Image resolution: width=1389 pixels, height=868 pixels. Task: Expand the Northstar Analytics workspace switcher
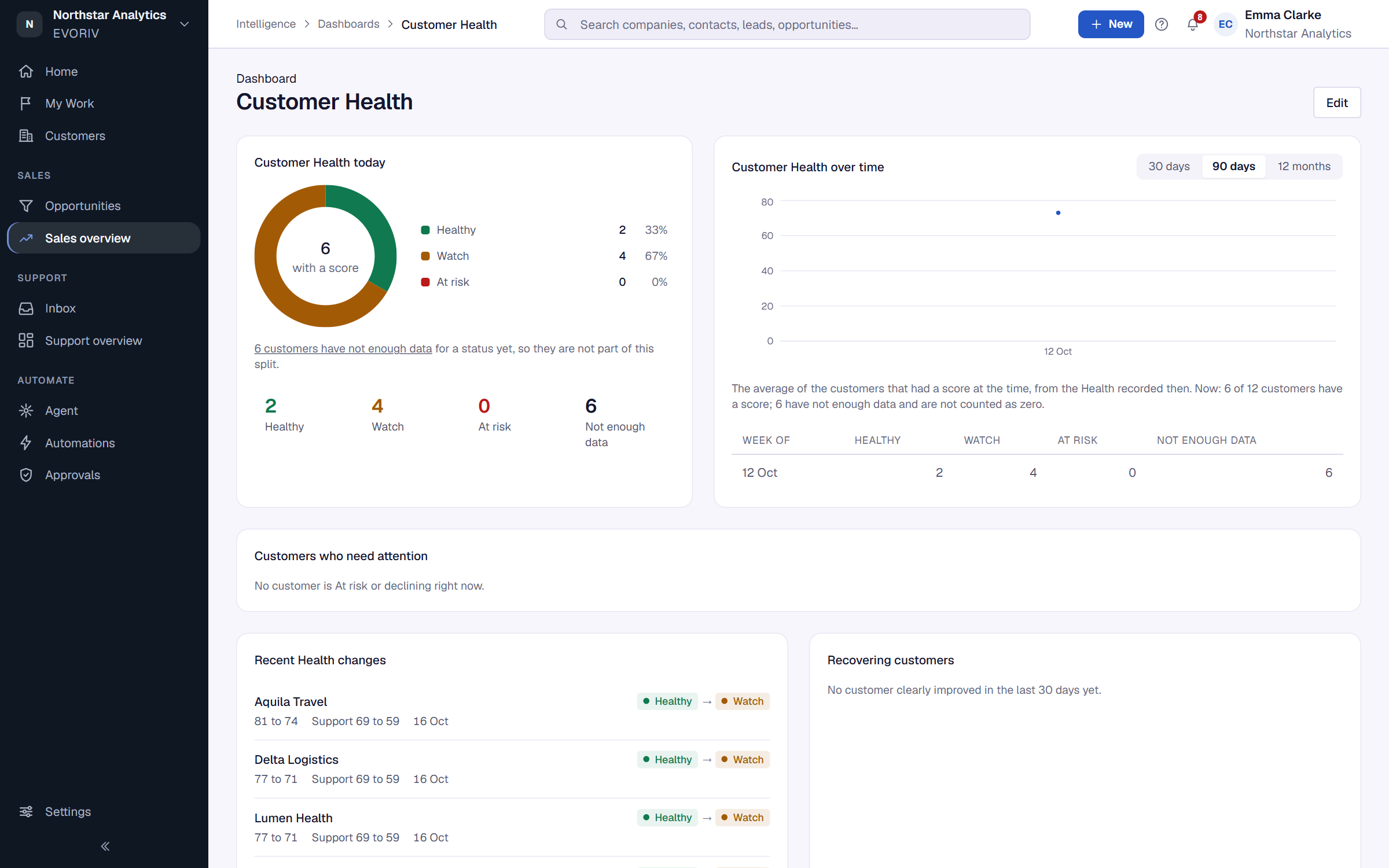click(185, 24)
